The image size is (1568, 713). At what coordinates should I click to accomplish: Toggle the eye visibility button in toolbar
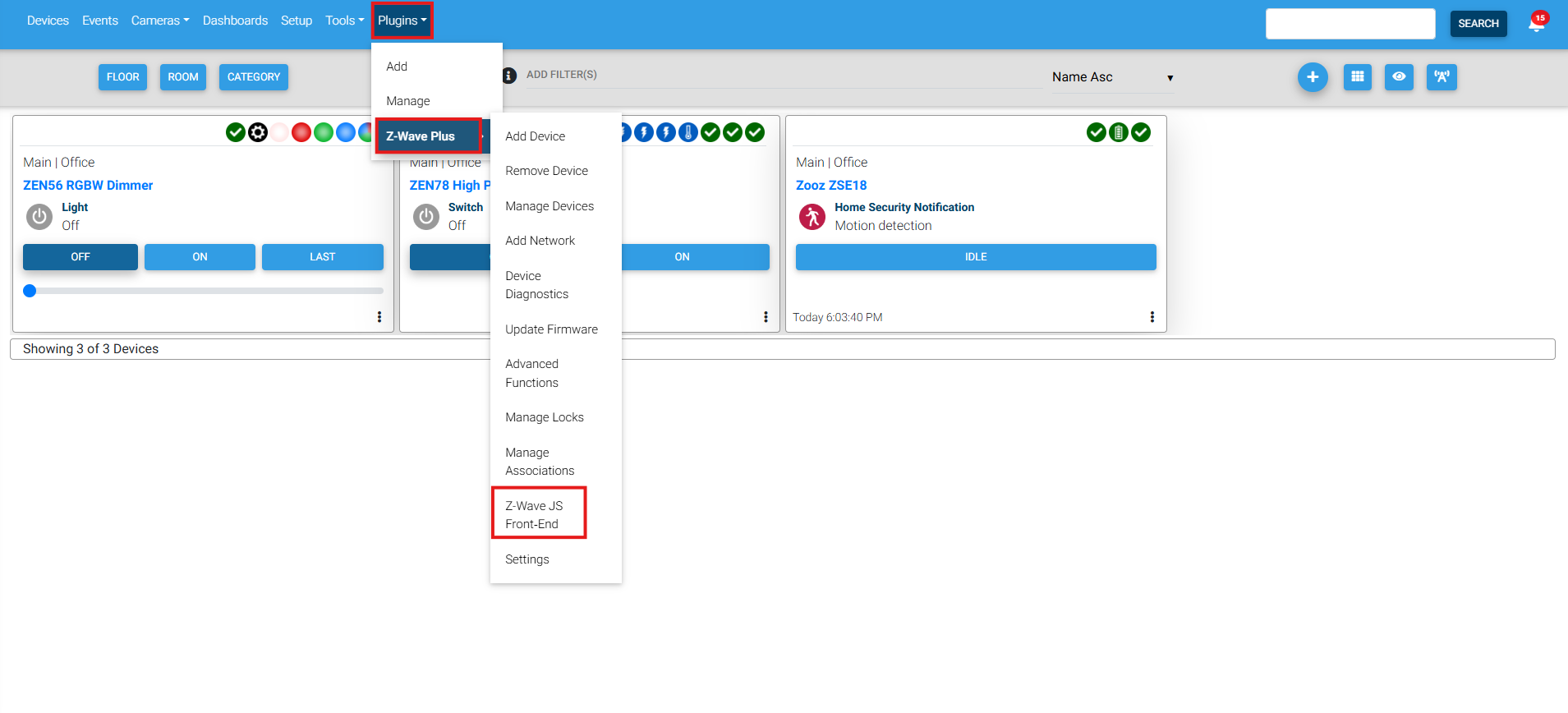click(1399, 77)
